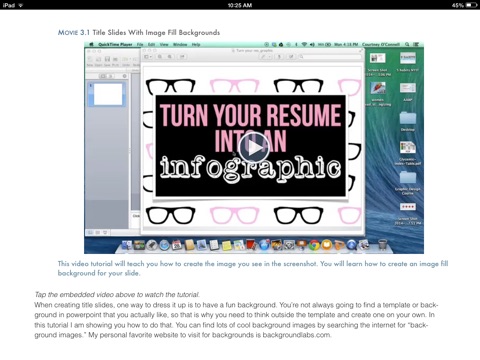Select slide 1 thumbnail in the sidebar
The height and width of the screenshot is (360, 480).
(x=108, y=94)
